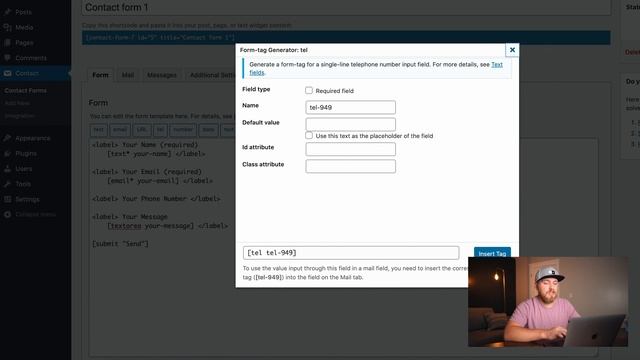Click the tel tag generator button
640x360 pixels.
coord(160,130)
